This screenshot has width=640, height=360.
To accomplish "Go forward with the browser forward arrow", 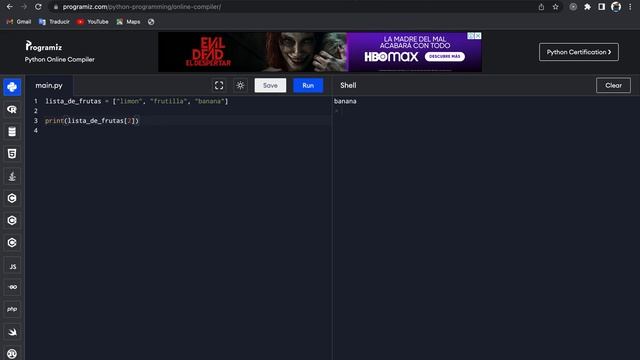I will point(24,7).
